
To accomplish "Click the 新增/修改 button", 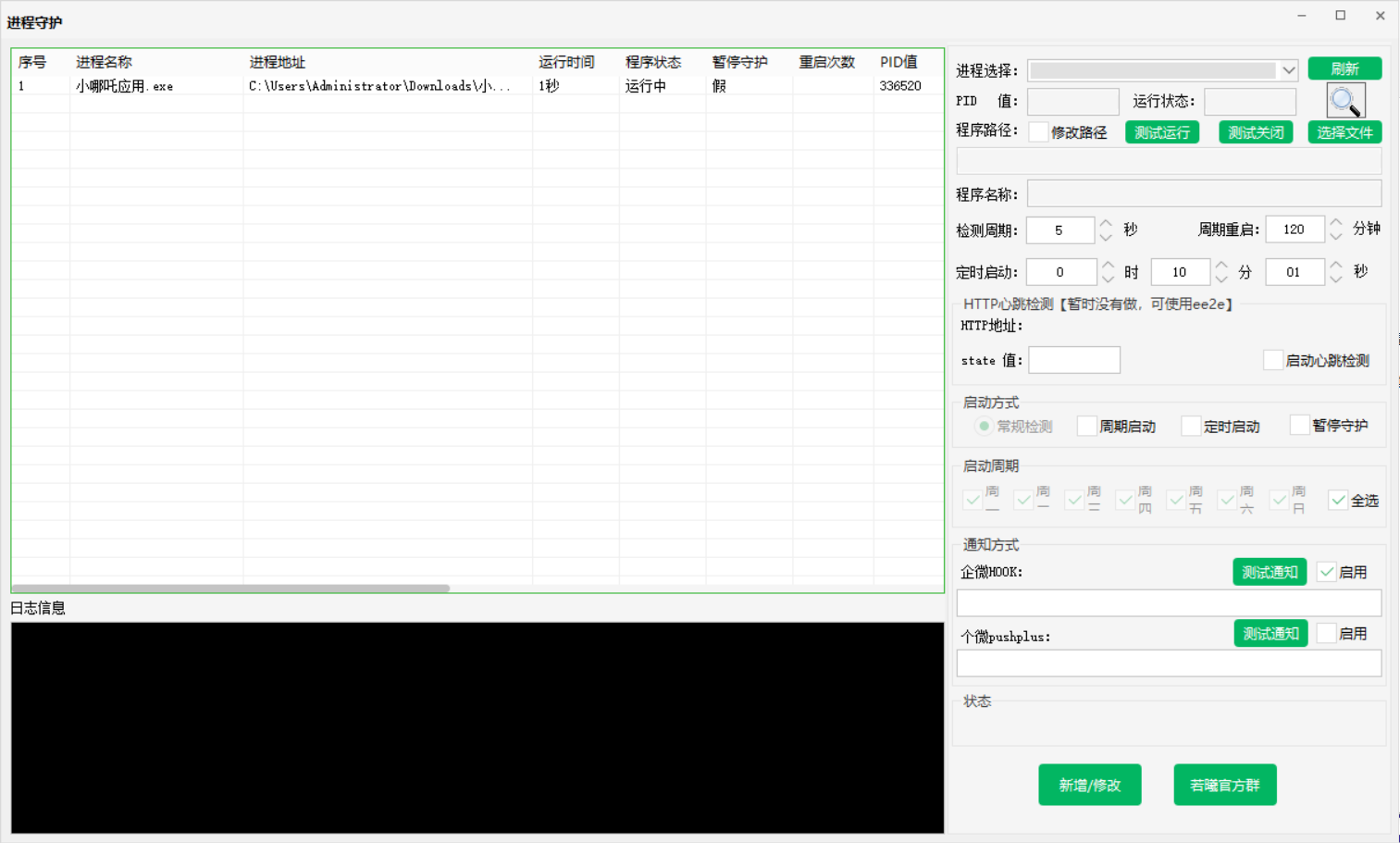I will point(1089,785).
